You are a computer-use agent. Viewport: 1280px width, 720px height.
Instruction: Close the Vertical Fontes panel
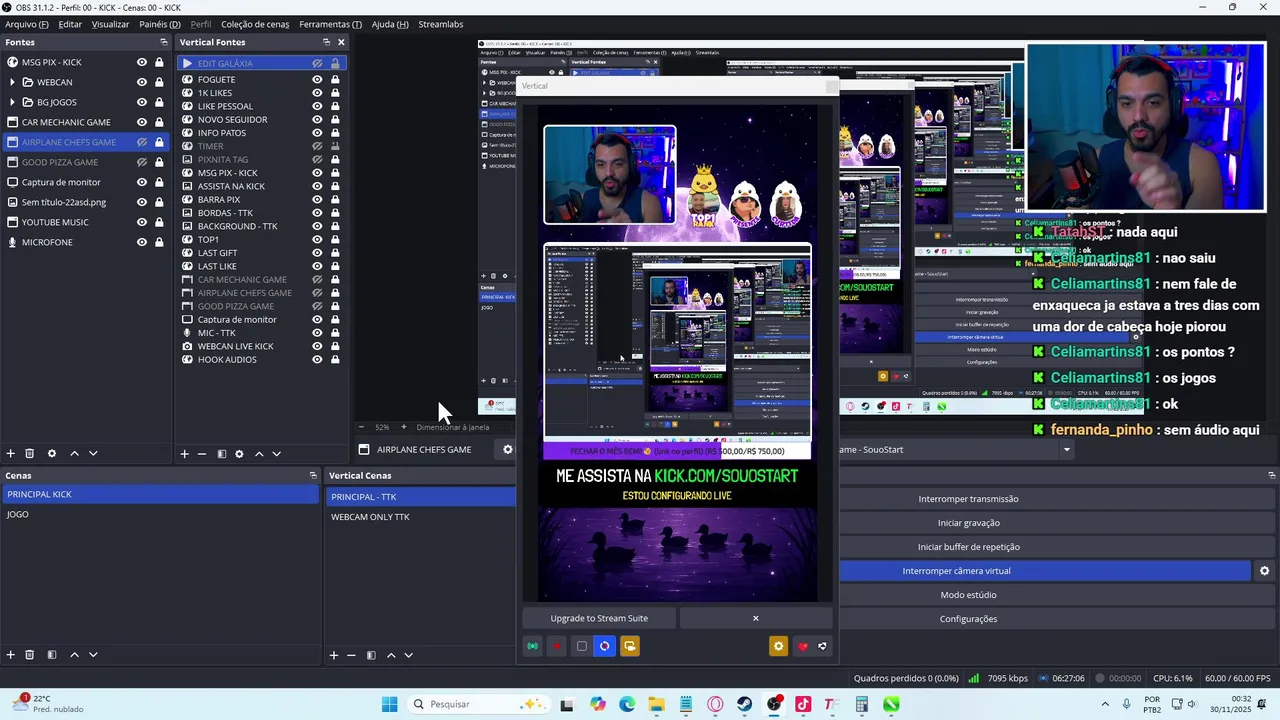(x=341, y=42)
